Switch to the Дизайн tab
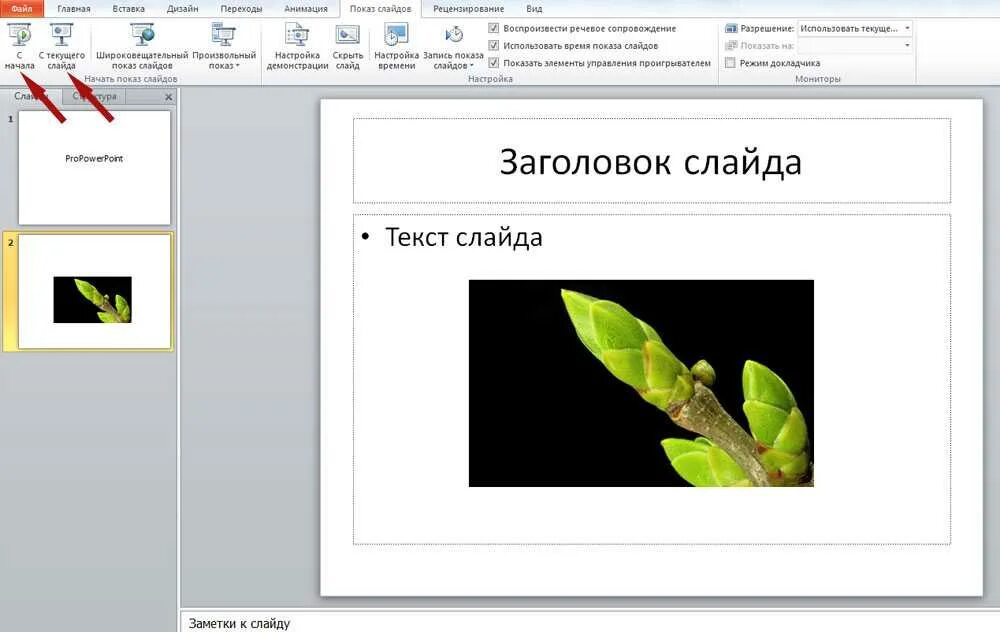 pos(182,9)
